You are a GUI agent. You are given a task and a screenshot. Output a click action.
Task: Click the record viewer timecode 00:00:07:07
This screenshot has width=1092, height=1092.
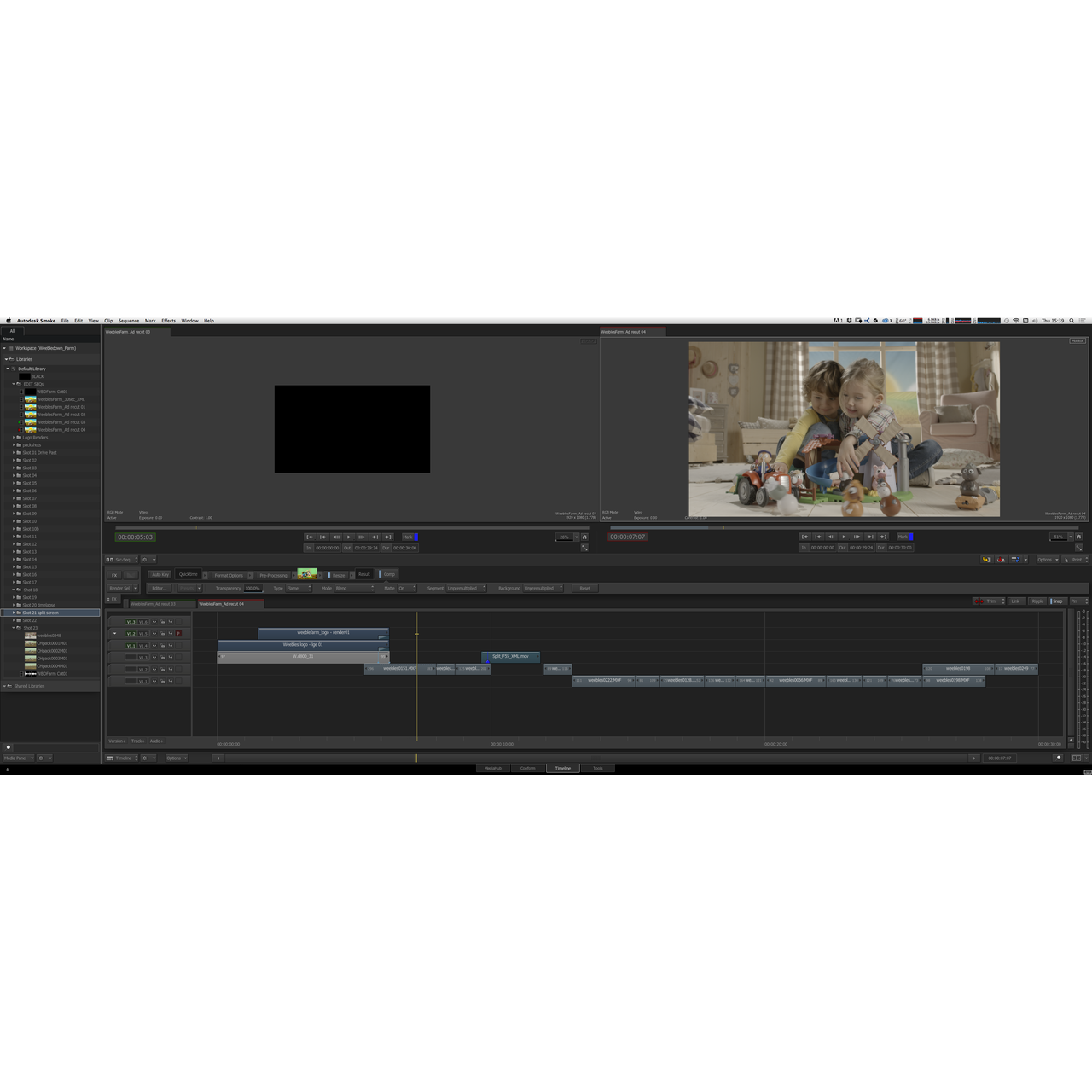[x=627, y=537]
